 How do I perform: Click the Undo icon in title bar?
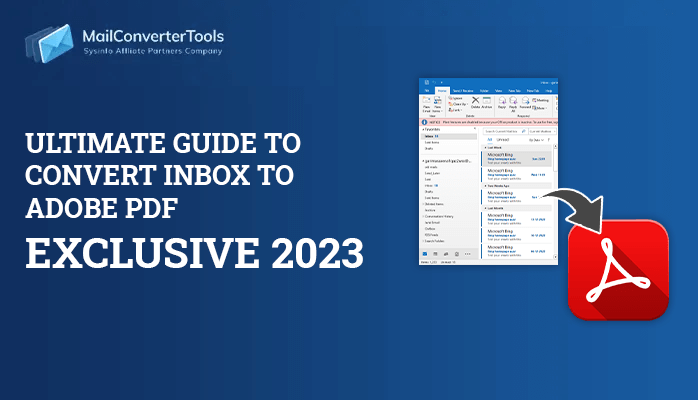pos(435,82)
